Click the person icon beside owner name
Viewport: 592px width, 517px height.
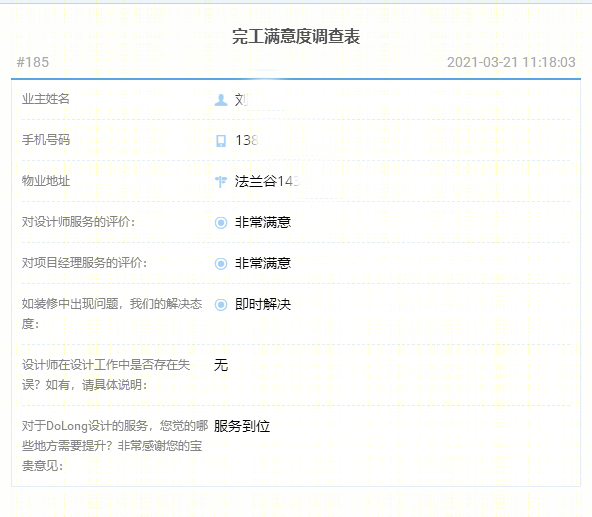(221, 100)
